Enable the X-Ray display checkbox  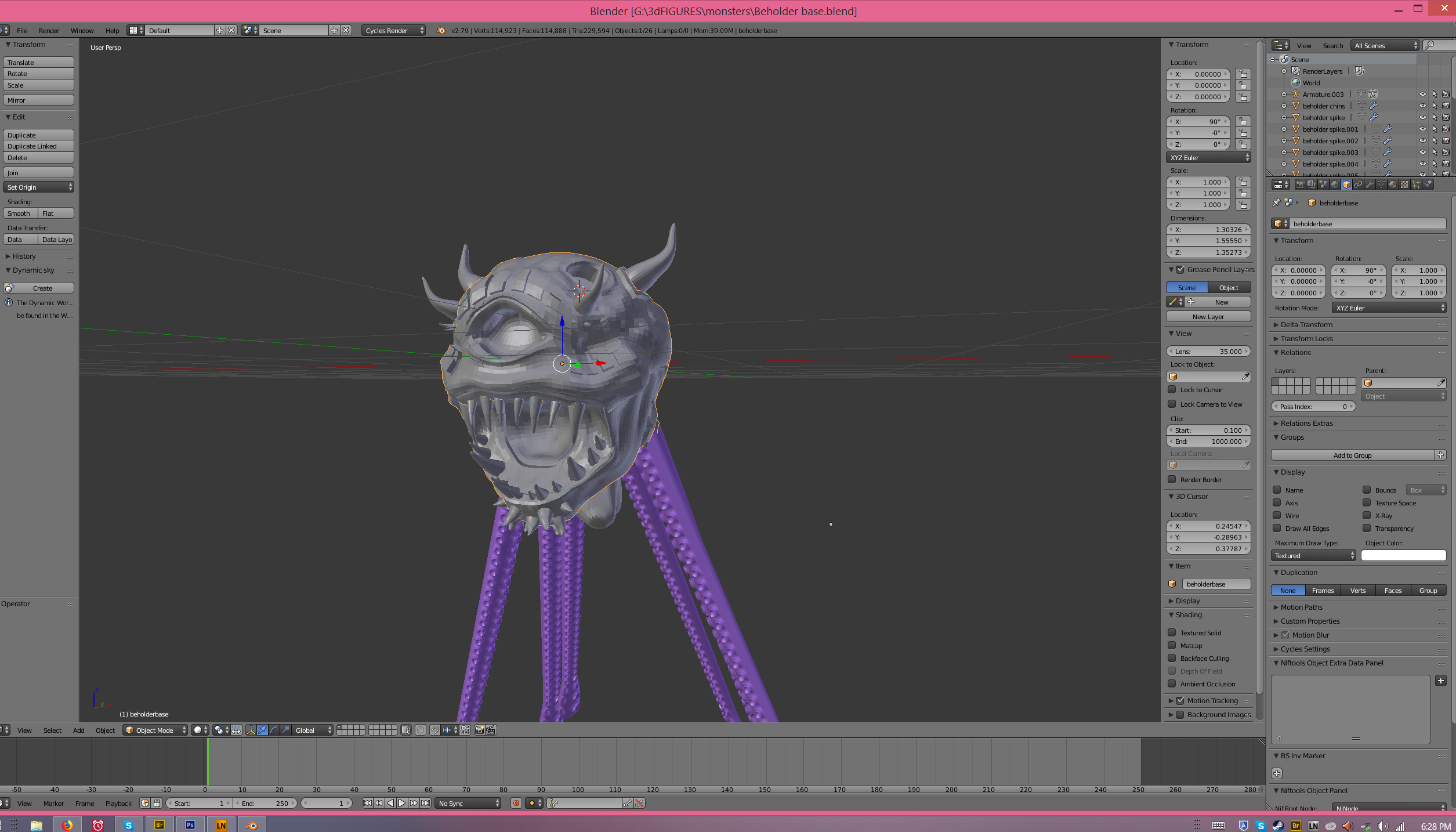click(1367, 515)
